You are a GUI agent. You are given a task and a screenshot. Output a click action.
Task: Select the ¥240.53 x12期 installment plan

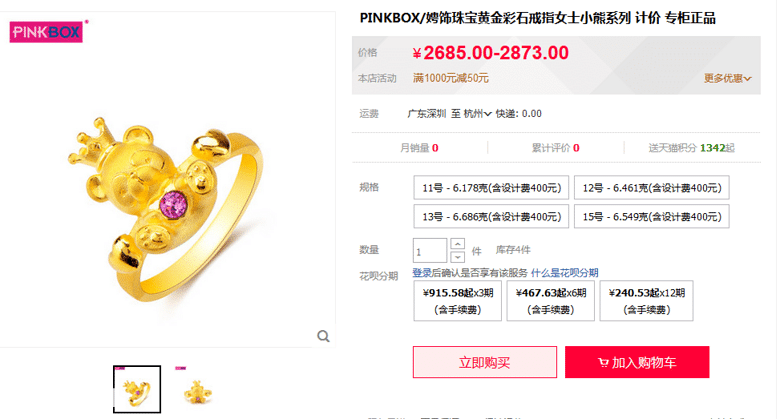coord(647,301)
